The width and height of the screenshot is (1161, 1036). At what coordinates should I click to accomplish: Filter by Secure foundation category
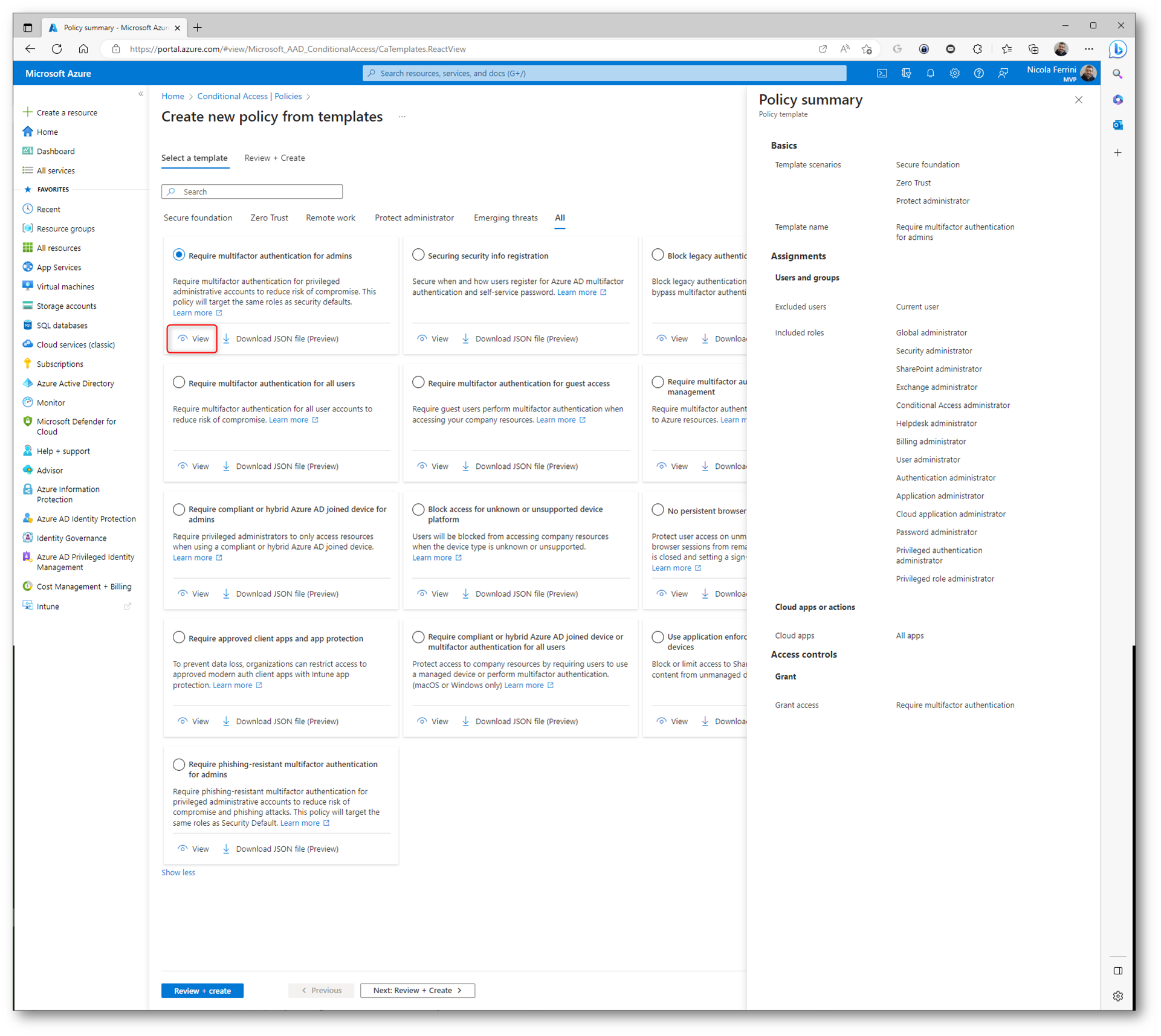(x=198, y=218)
